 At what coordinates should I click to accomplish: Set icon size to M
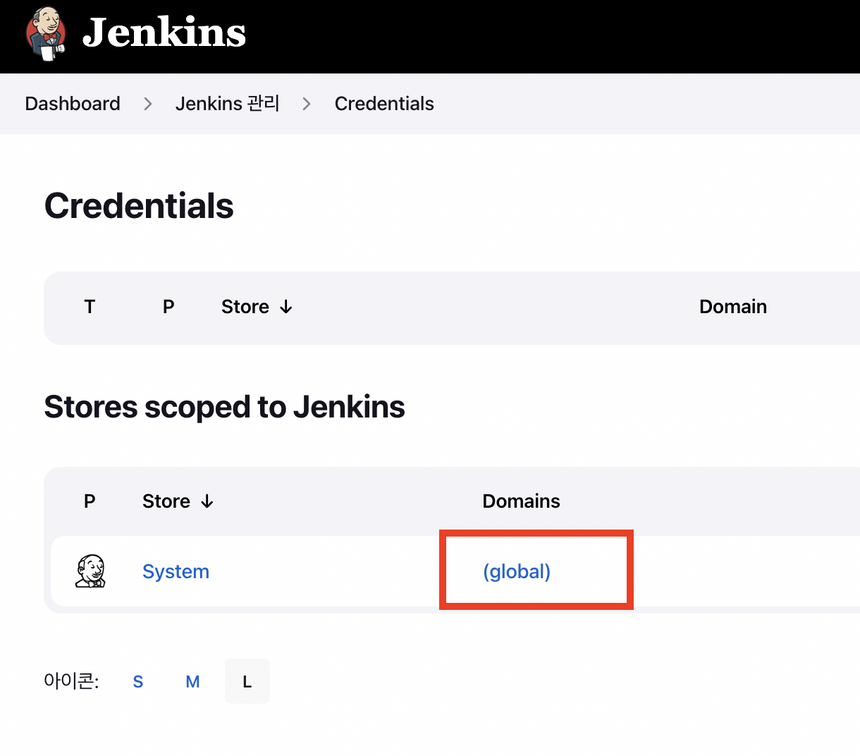coord(193,682)
